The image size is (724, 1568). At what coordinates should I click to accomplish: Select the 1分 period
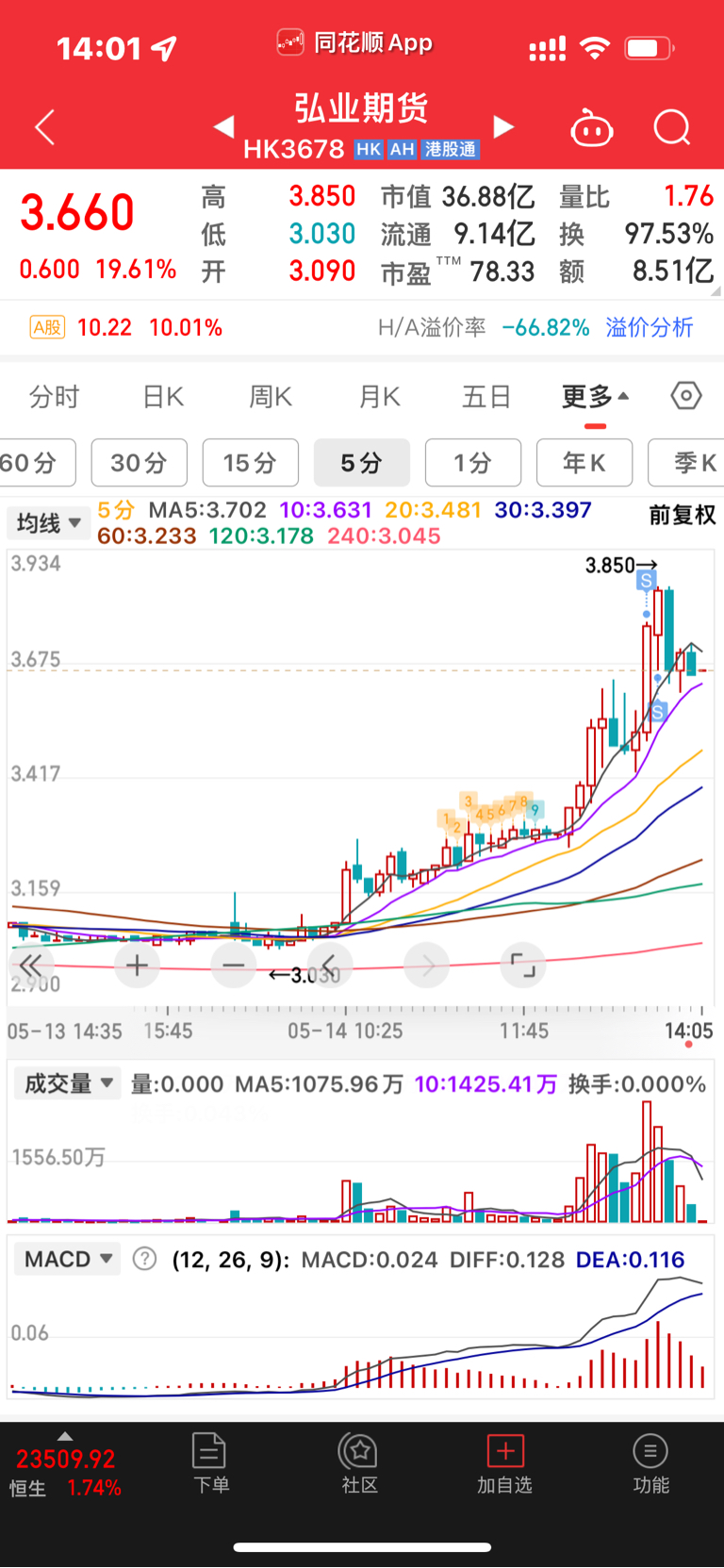[473, 462]
